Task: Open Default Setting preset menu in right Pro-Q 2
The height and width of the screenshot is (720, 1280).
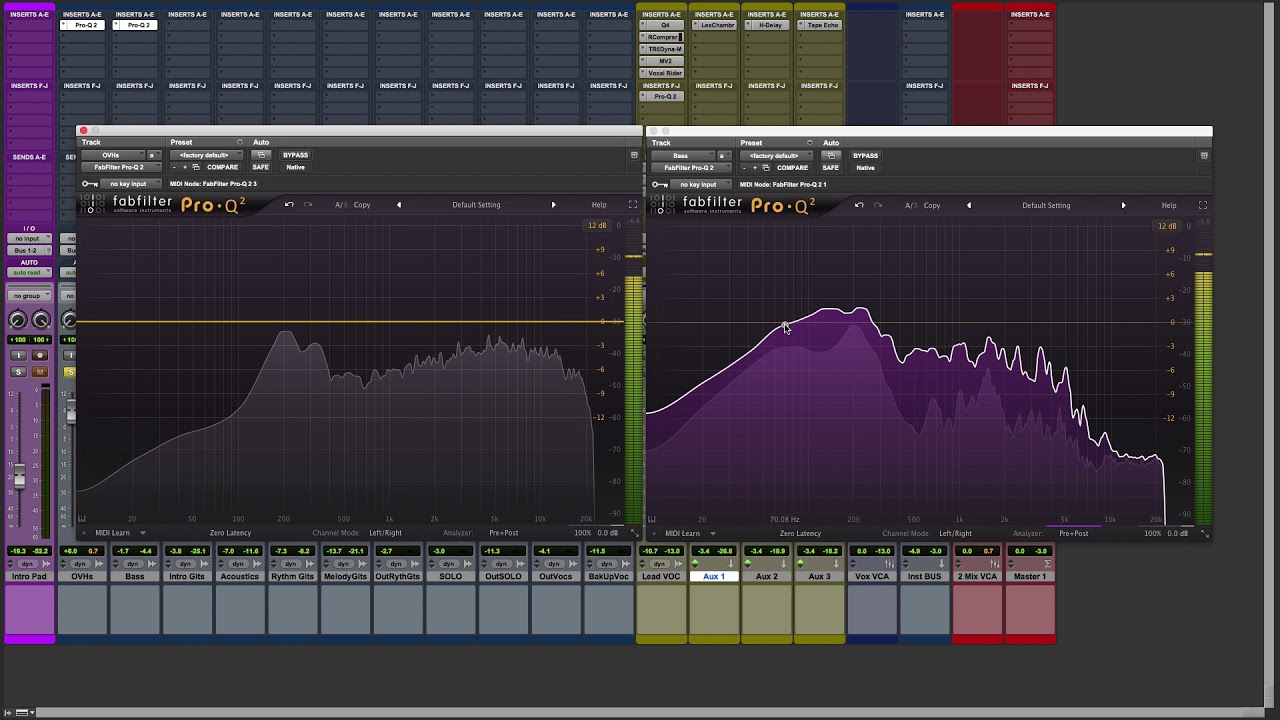Action: (x=1046, y=205)
